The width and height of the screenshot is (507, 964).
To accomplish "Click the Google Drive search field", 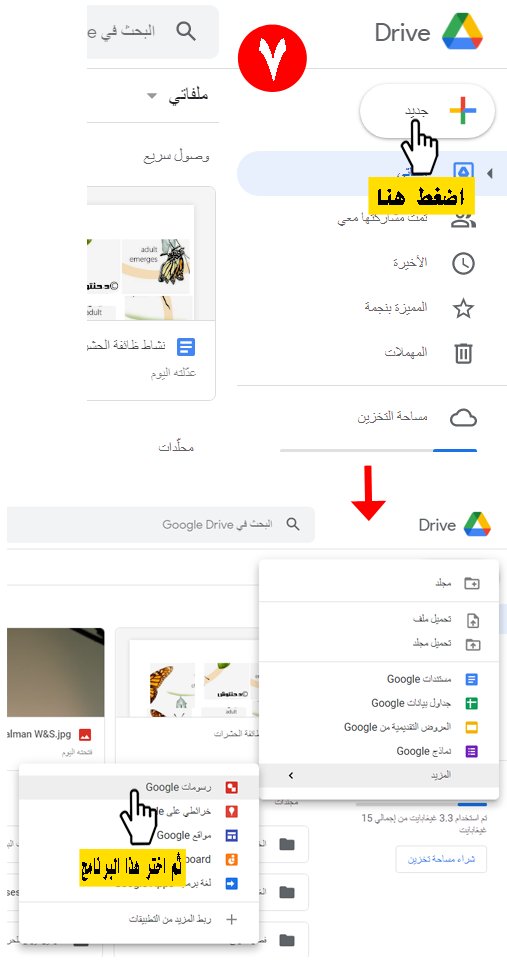I will 161,524.
